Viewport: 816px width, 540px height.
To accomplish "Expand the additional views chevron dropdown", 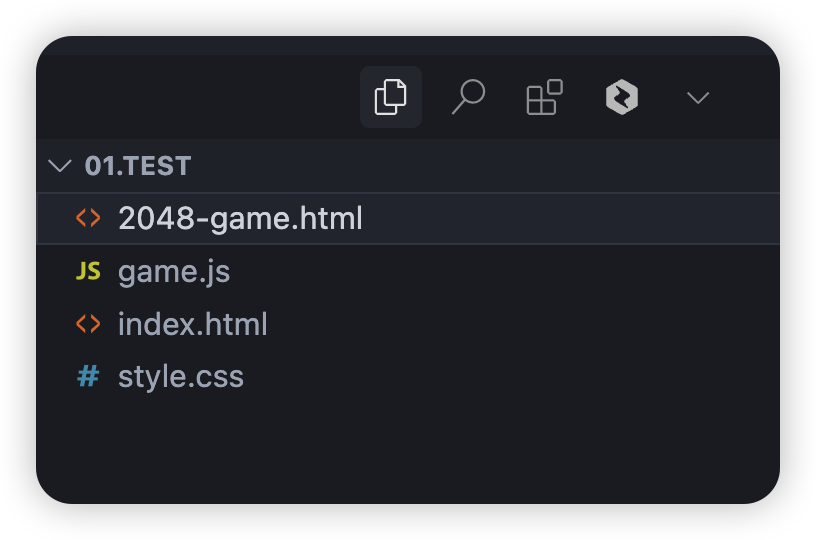I will pyautogui.click(x=698, y=97).
